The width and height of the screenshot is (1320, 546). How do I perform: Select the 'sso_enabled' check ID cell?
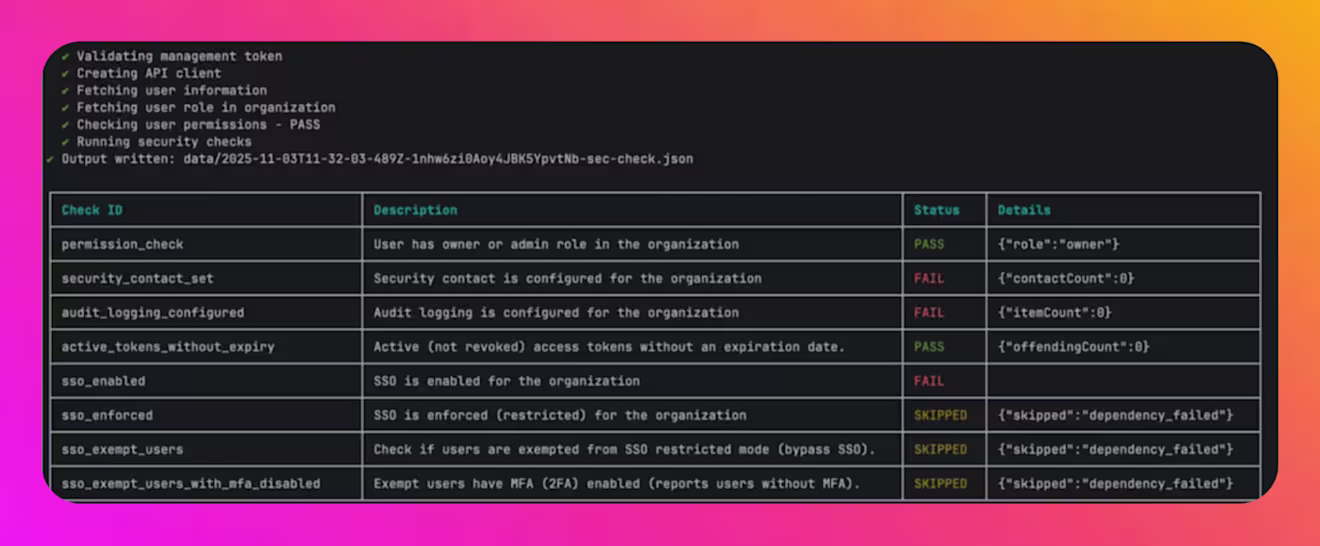pyautogui.click(x=206, y=380)
